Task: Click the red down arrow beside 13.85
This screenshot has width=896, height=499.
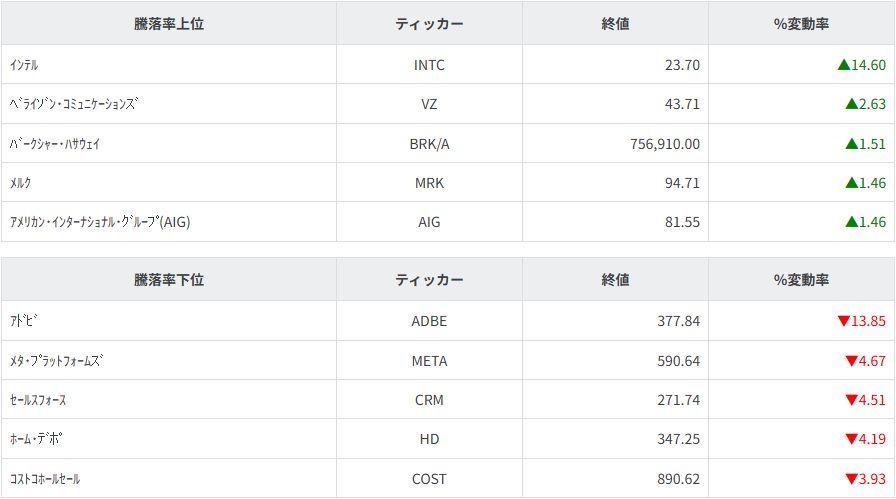Action: tap(843, 321)
